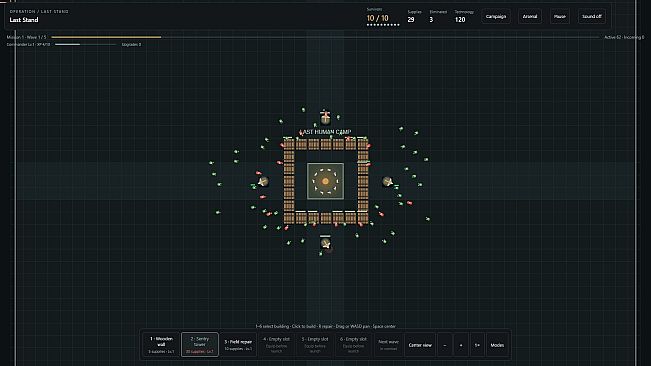Open the Modes menu
Image resolution: width=651 pixels, height=366 pixels.
(x=497, y=345)
